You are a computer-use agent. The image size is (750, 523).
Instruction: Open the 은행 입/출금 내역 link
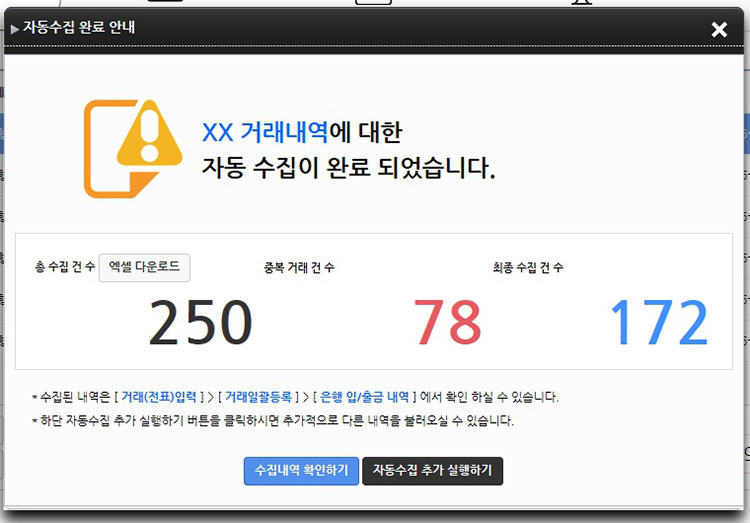[x=364, y=397]
